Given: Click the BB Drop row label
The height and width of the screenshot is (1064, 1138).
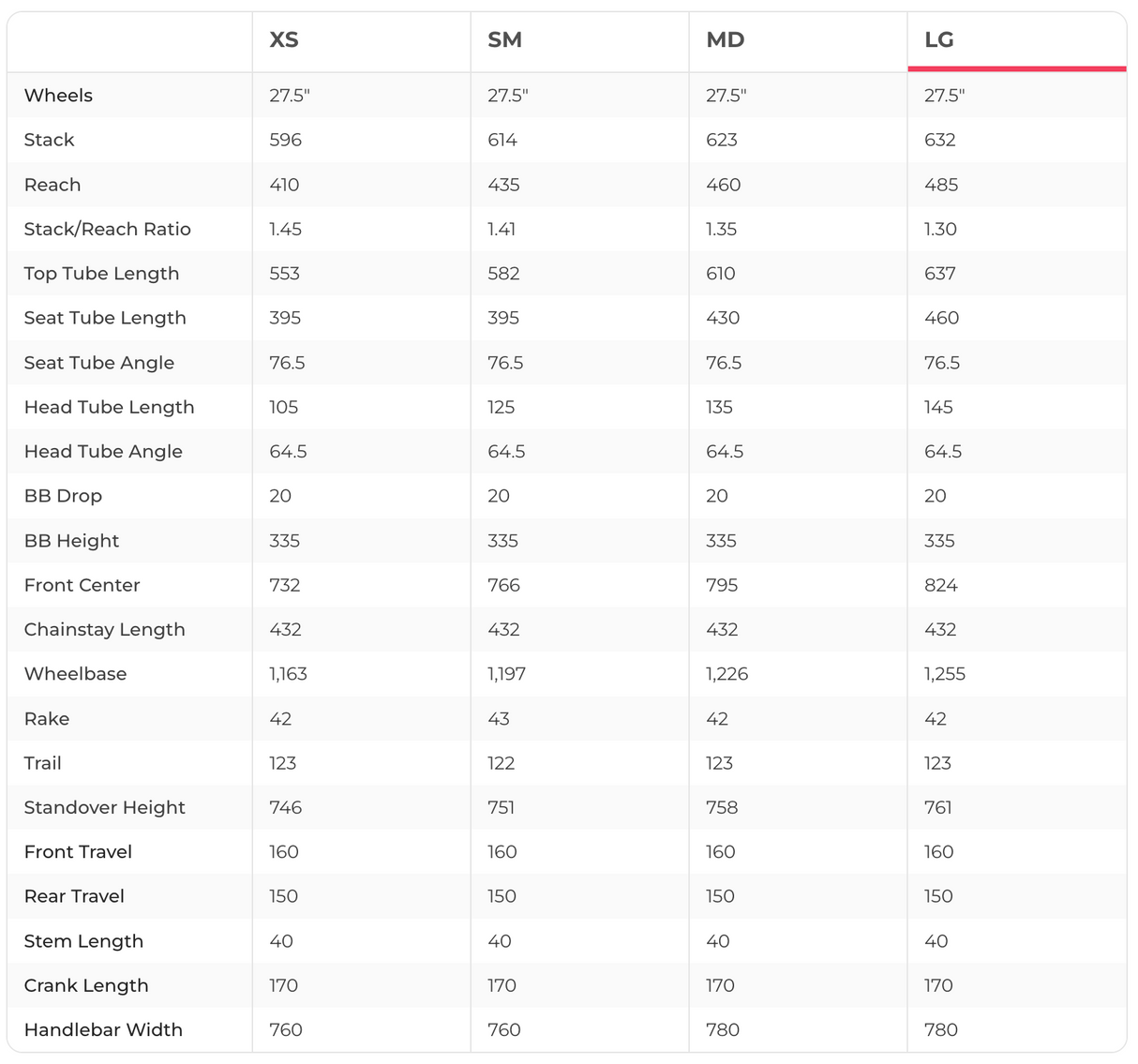Looking at the screenshot, I should (x=63, y=496).
